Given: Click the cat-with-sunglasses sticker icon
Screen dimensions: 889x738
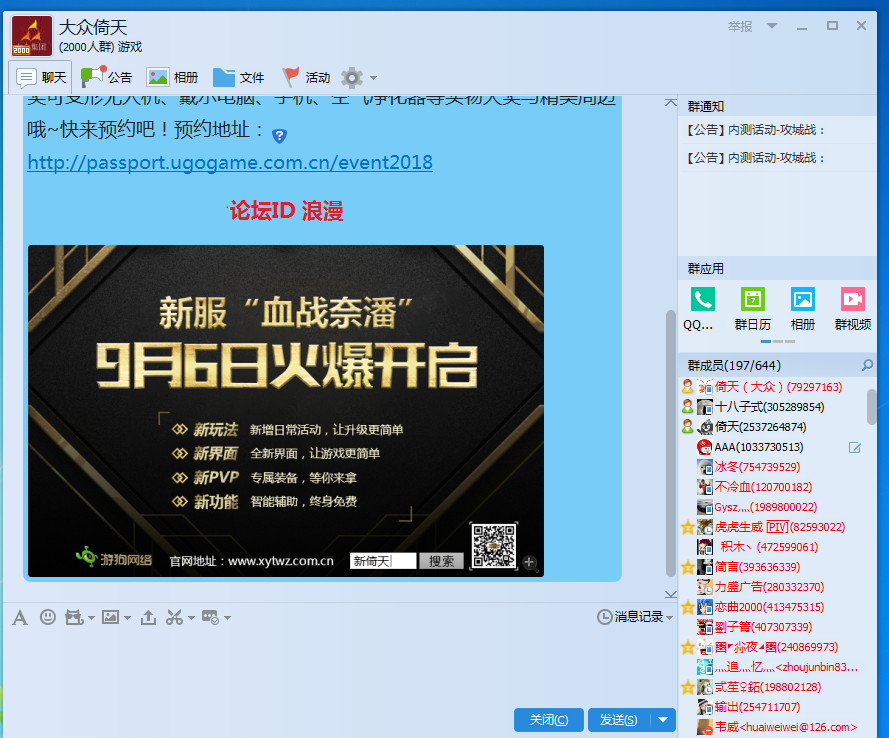Looking at the screenshot, I should click(74, 617).
